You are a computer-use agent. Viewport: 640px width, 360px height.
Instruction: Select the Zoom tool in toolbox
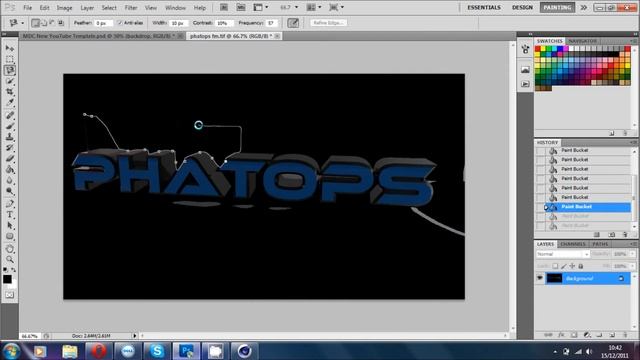pyautogui.click(x=10, y=260)
